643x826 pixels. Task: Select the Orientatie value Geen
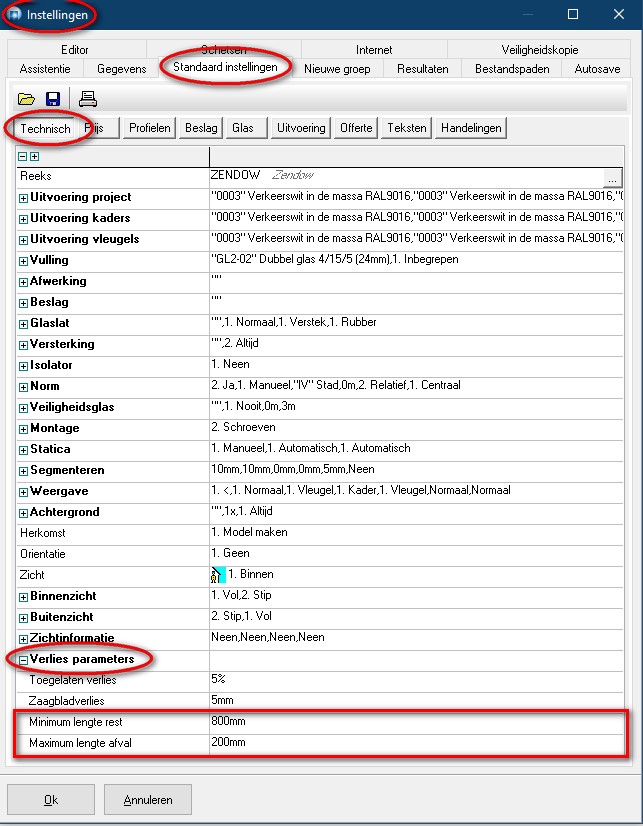(416, 554)
